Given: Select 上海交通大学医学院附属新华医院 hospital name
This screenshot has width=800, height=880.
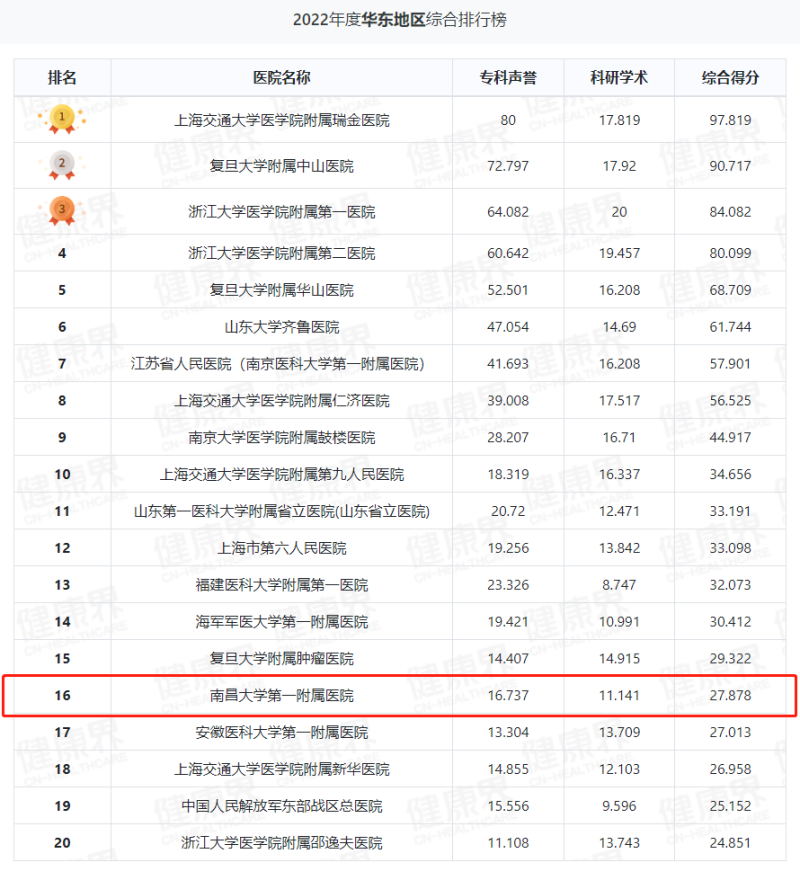Looking at the screenshot, I should 281,769.
